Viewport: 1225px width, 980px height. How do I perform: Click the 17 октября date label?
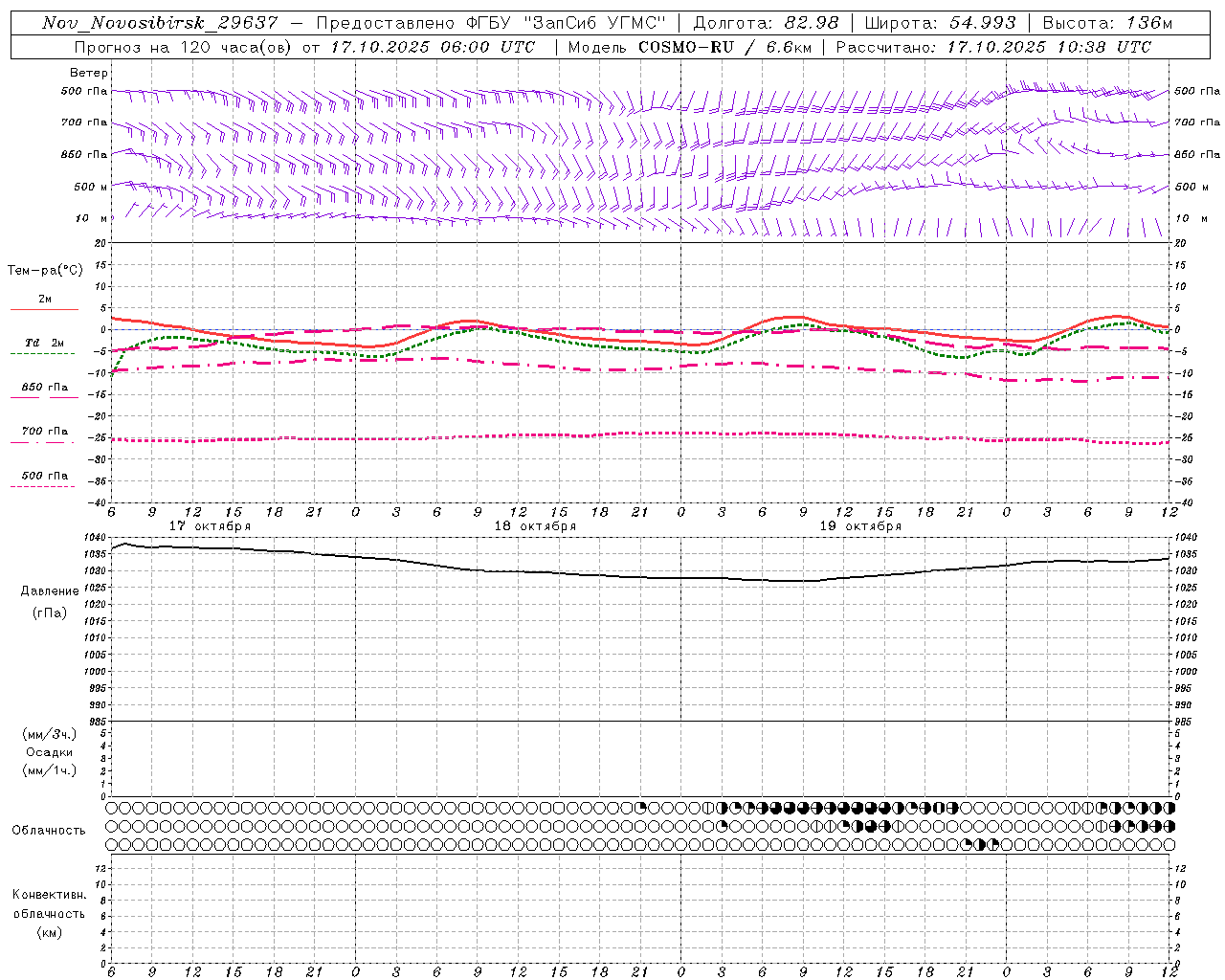[x=211, y=526]
